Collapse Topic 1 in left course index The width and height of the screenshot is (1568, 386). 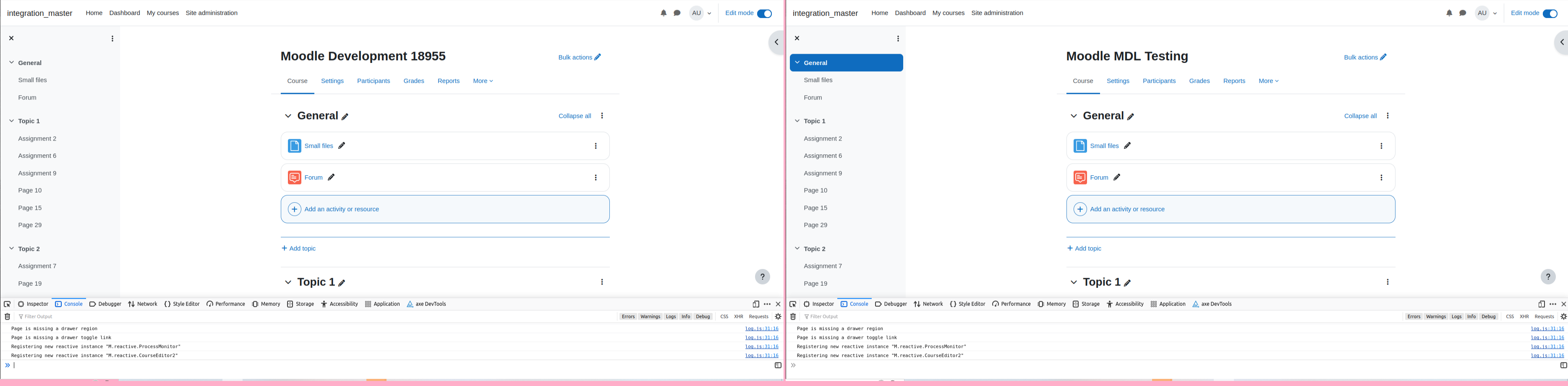pos(11,120)
